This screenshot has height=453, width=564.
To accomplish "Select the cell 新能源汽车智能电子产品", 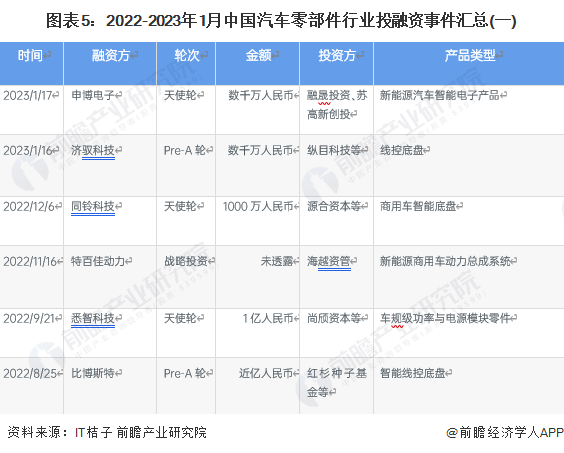I will point(469,110).
